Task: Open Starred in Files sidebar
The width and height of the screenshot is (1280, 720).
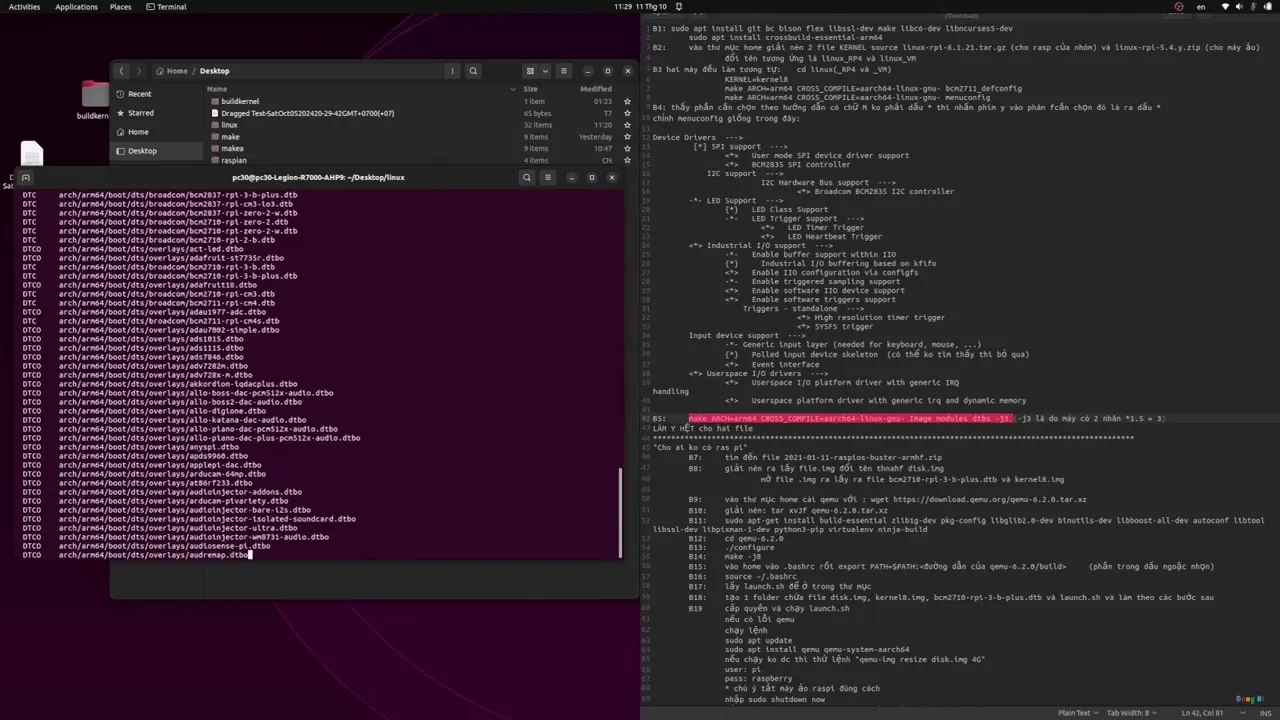Action: [157, 113]
